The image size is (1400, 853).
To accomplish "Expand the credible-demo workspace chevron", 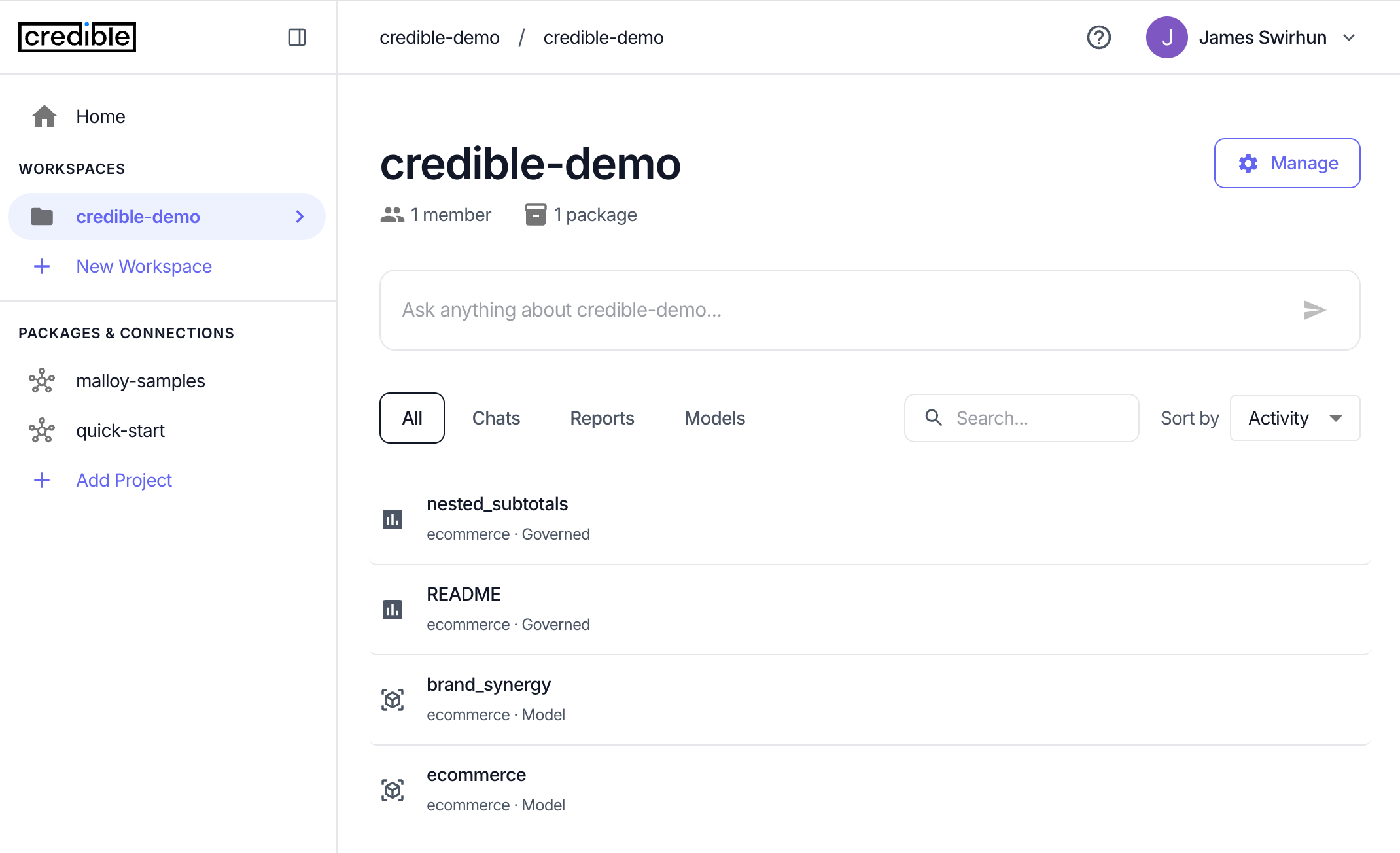I will pos(300,217).
